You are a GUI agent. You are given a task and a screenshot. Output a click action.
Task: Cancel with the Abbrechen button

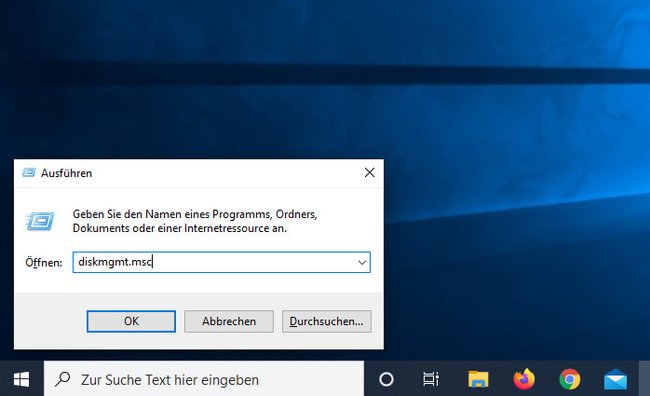(229, 321)
